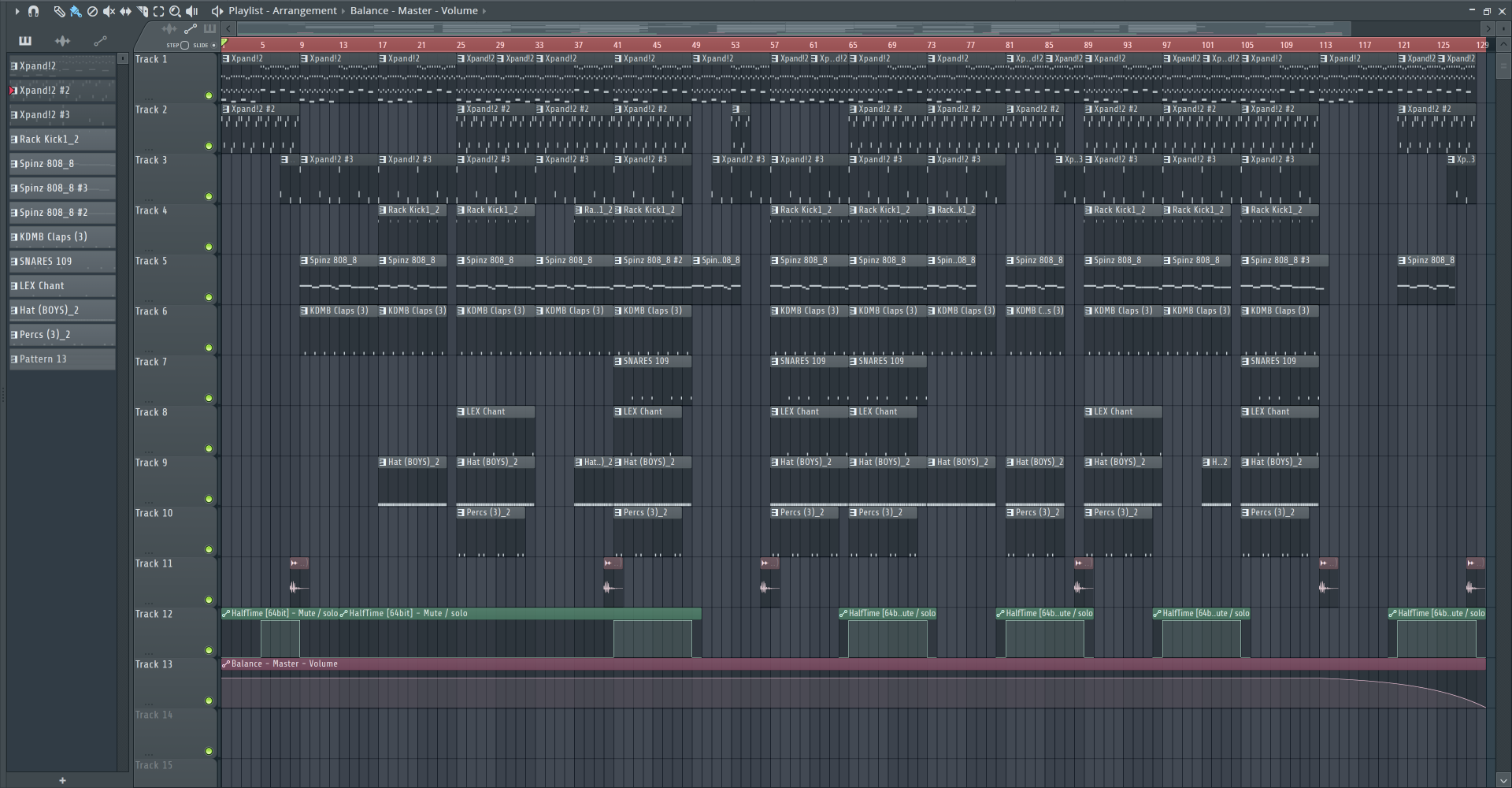Click the Balance - Master - Volume title
1512x788 pixels.
tap(414, 11)
